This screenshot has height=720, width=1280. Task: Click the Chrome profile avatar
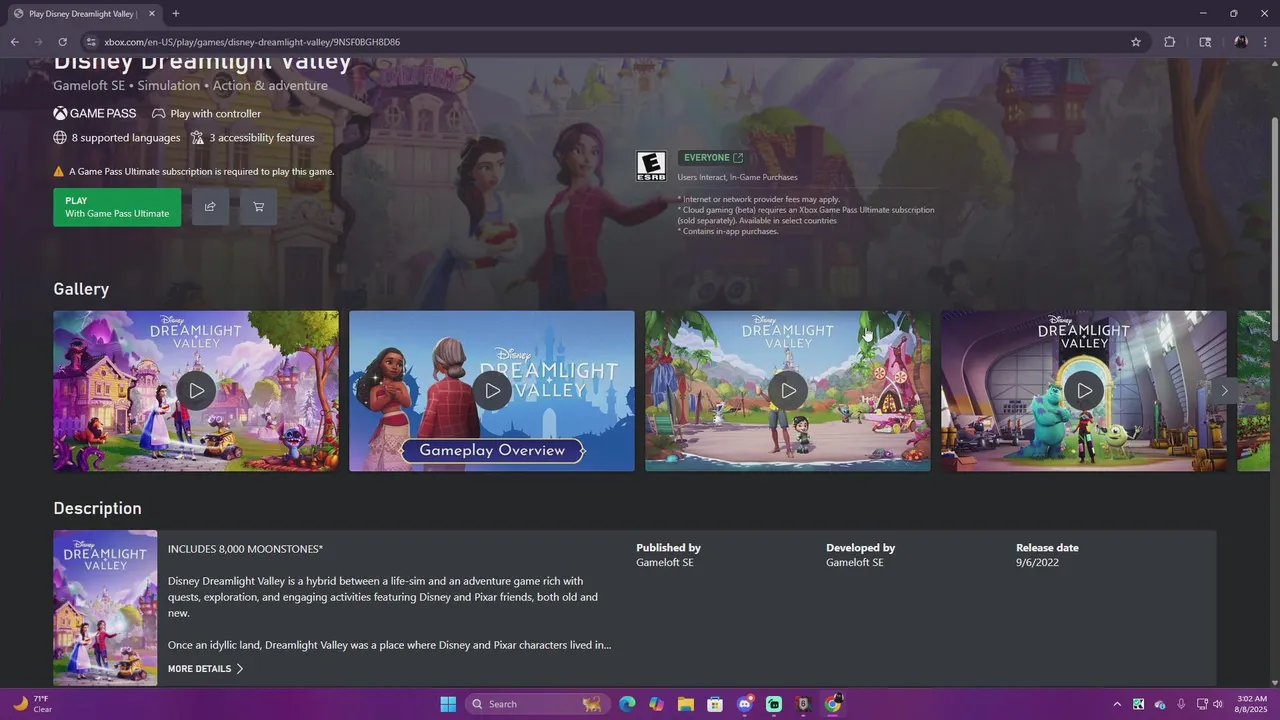point(1241,42)
